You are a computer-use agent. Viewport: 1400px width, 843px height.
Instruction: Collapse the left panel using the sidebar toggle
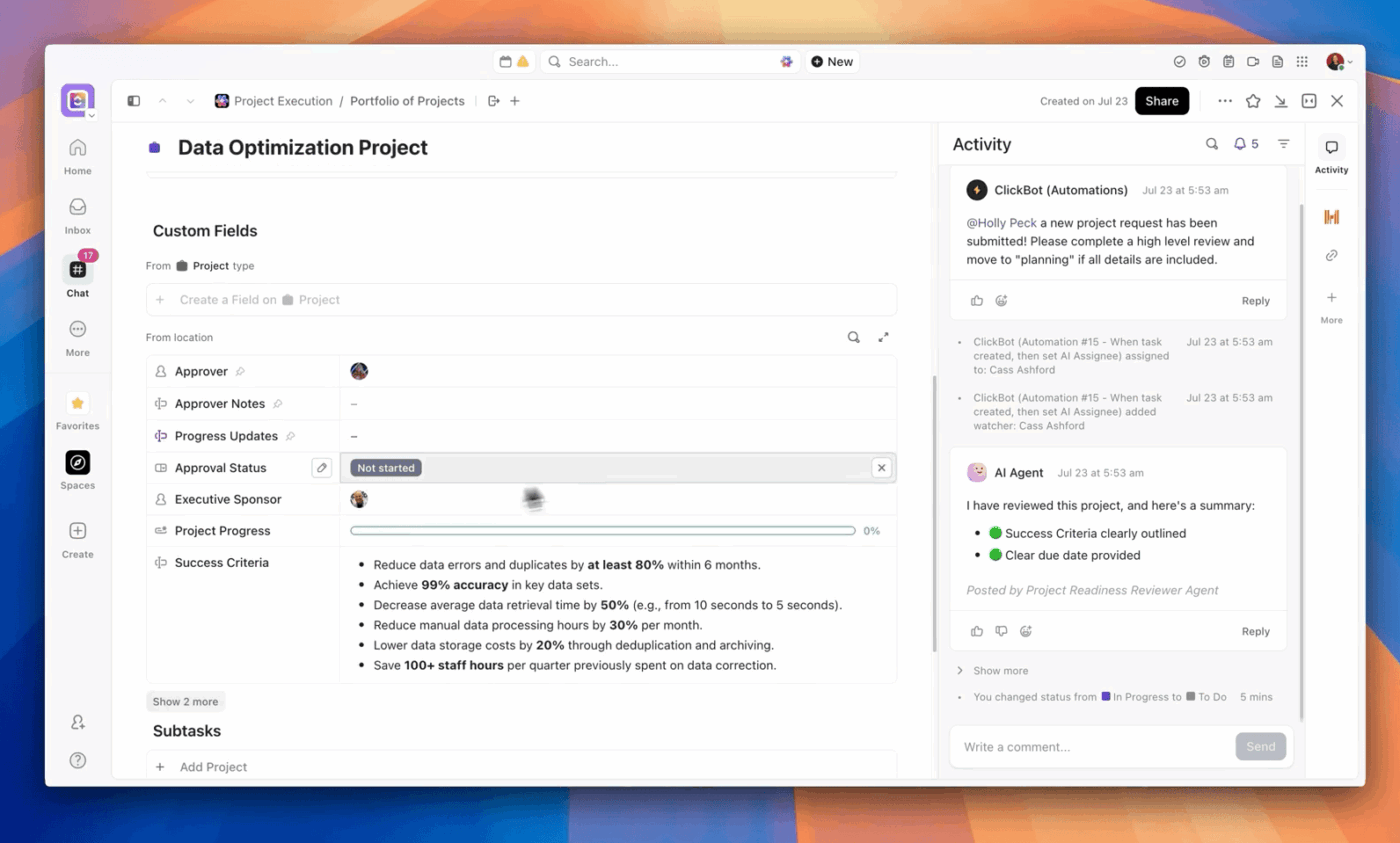coord(133,100)
